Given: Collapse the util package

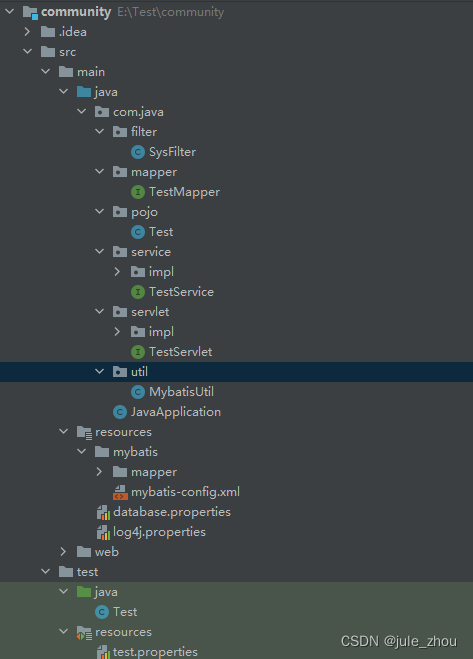Looking at the screenshot, I should pos(100,372).
